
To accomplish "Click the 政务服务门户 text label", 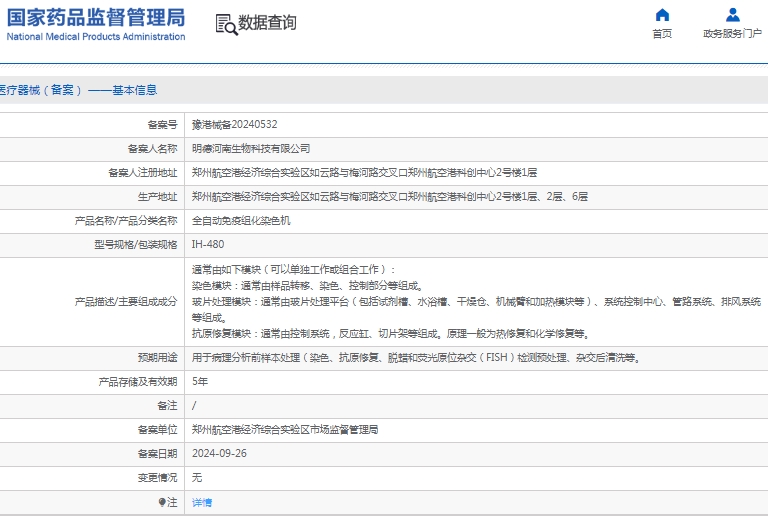I will click(733, 34).
